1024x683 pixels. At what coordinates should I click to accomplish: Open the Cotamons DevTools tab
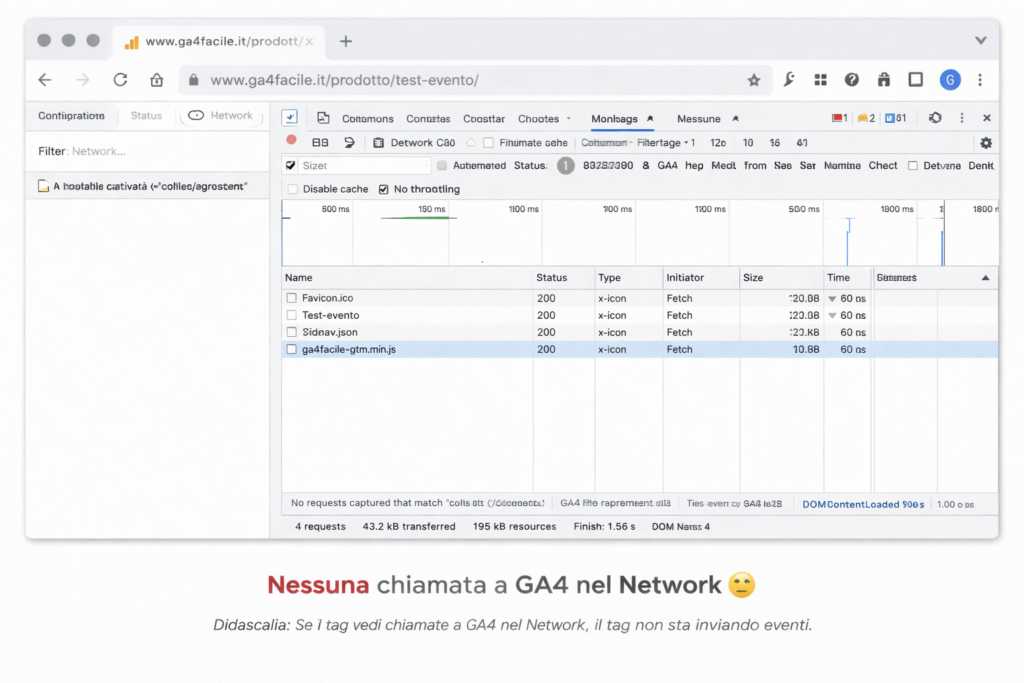tap(368, 119)
